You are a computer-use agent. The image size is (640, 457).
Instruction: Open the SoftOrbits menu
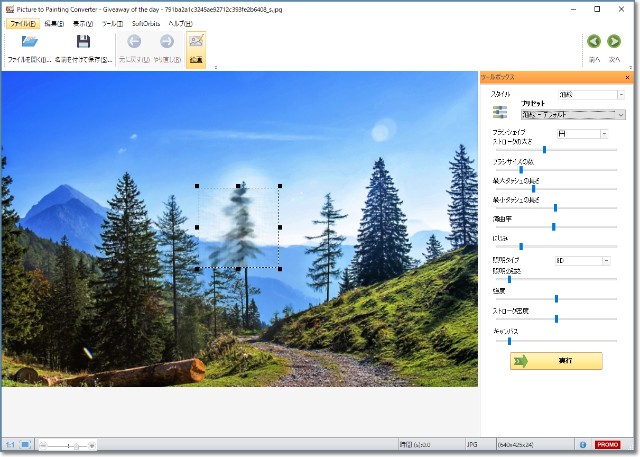pos(145,23)
